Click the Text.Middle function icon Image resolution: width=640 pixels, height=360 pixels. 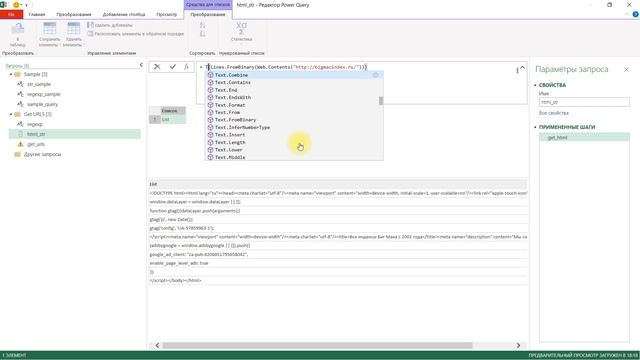(x=211, y=157)
